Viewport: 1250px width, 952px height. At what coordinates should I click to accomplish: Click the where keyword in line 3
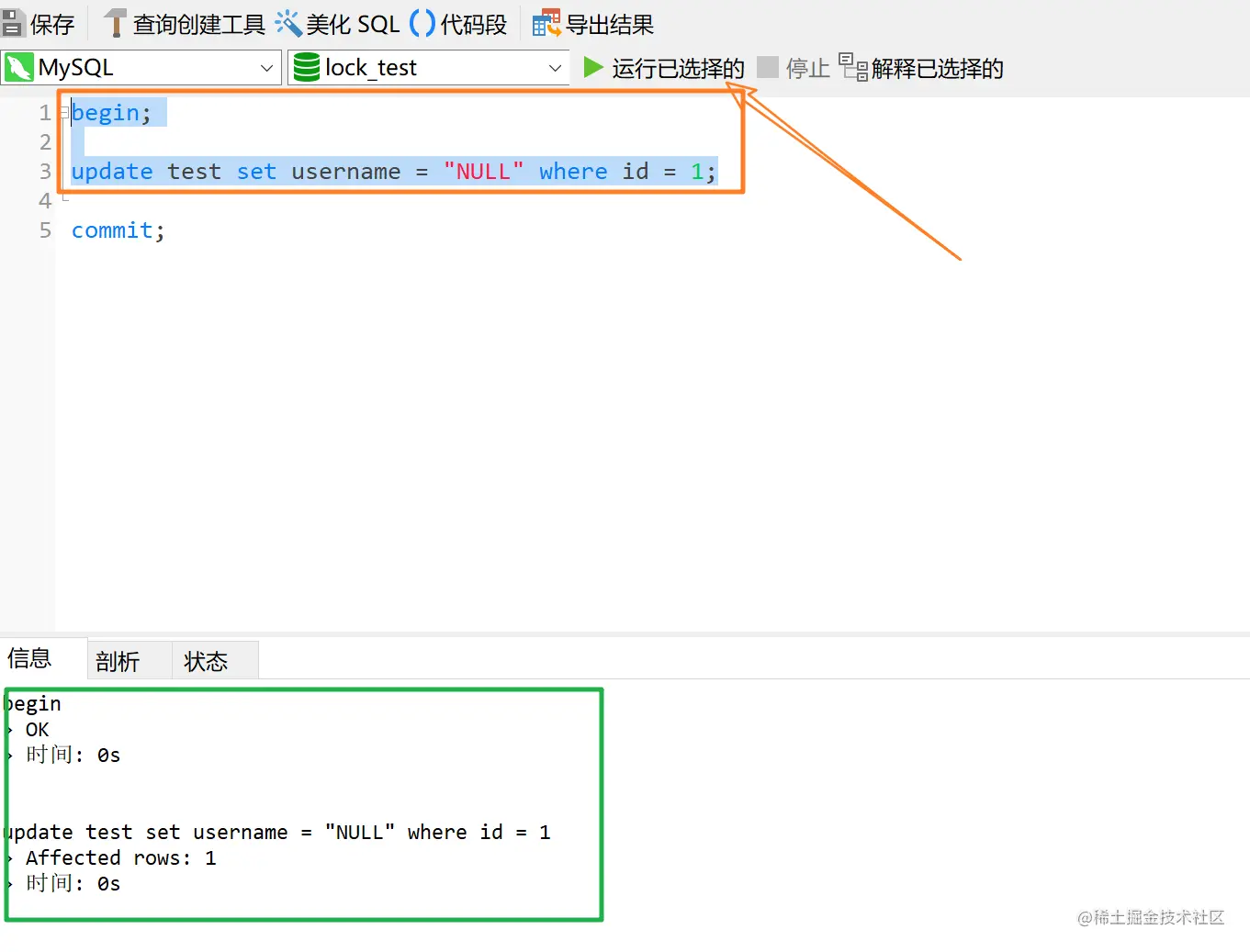[x=573, y=172]
